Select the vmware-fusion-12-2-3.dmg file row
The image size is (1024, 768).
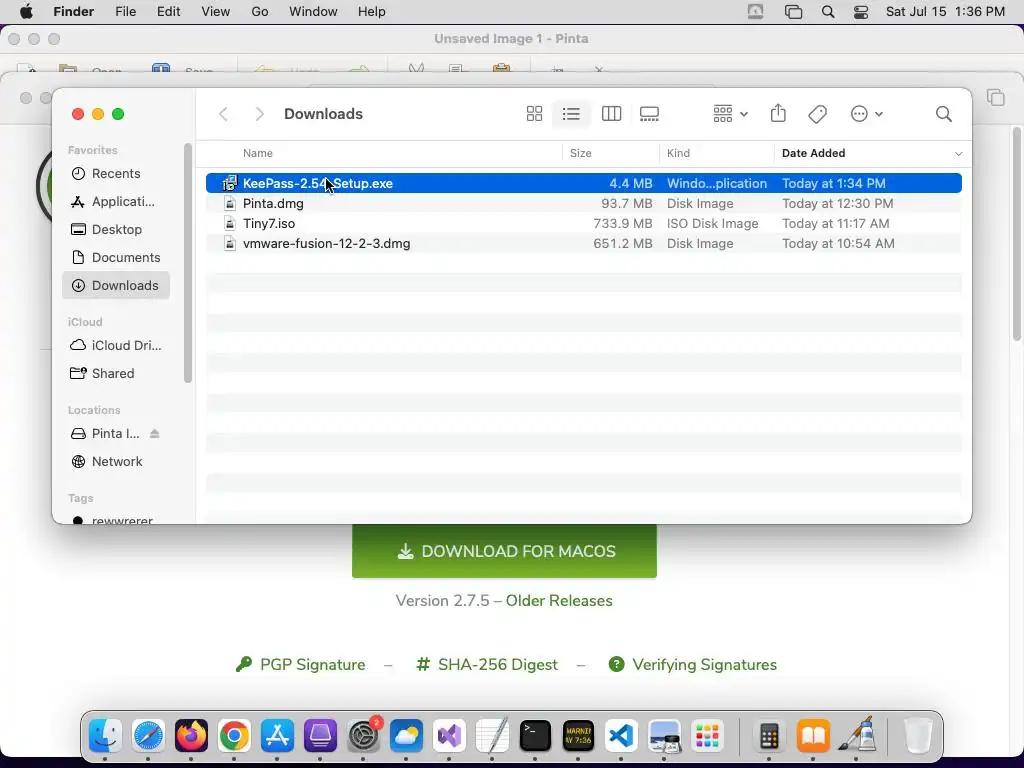[x=583, y=243]
